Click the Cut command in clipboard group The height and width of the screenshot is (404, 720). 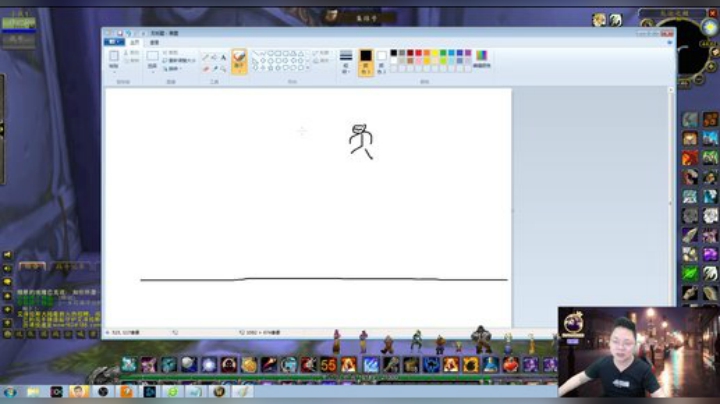132,53
